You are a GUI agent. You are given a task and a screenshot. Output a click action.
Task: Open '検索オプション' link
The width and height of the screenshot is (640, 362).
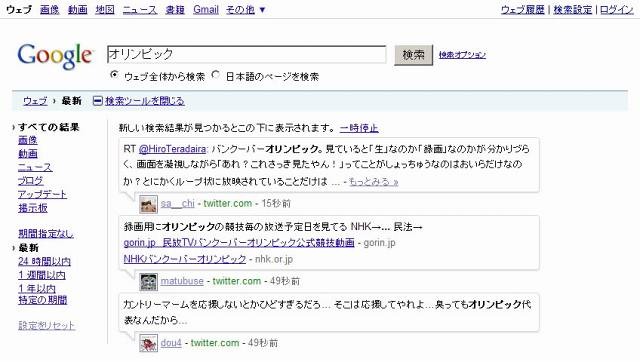[462, 55]
